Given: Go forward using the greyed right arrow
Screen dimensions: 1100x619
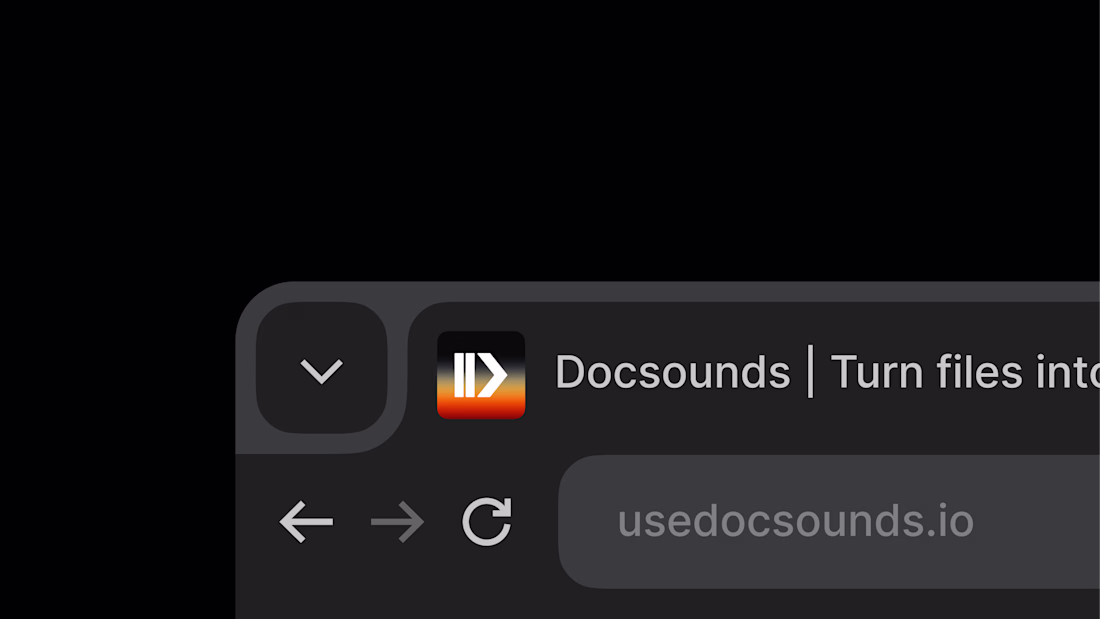Looking at the screenshot, I should (397, 521).
